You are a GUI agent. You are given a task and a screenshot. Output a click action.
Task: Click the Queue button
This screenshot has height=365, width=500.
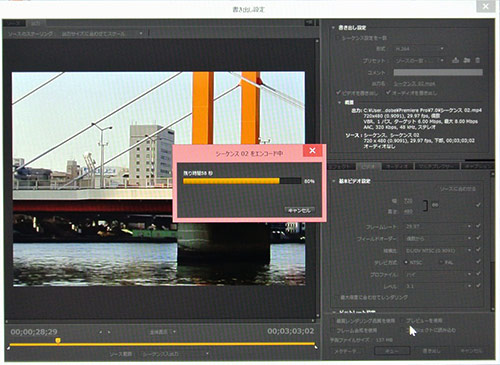pyautogui.click(x=392, y=351)
